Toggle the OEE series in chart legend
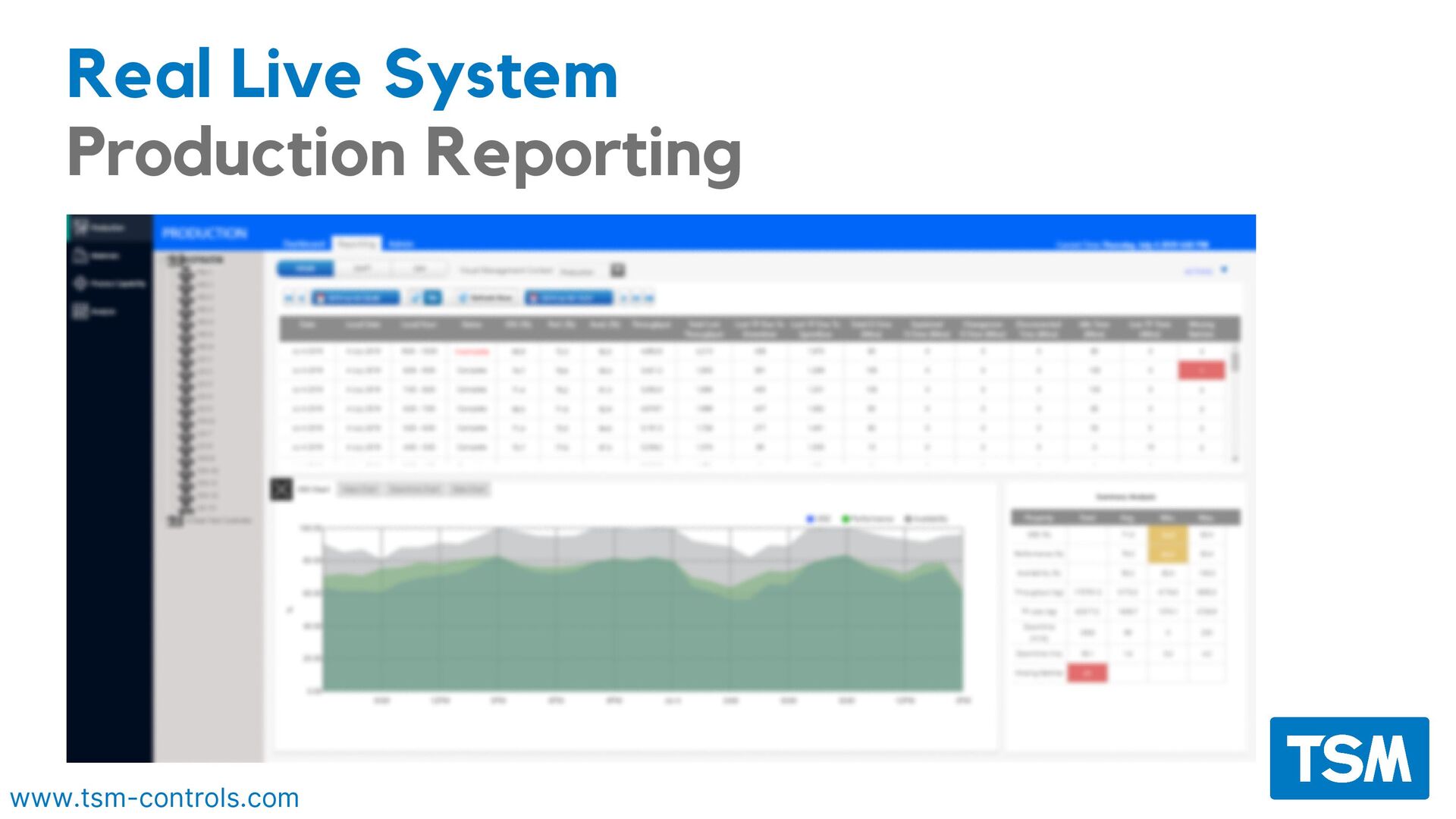Image resolution: width=1456 pixels, height=819 pixels. [x=818, y=519]
